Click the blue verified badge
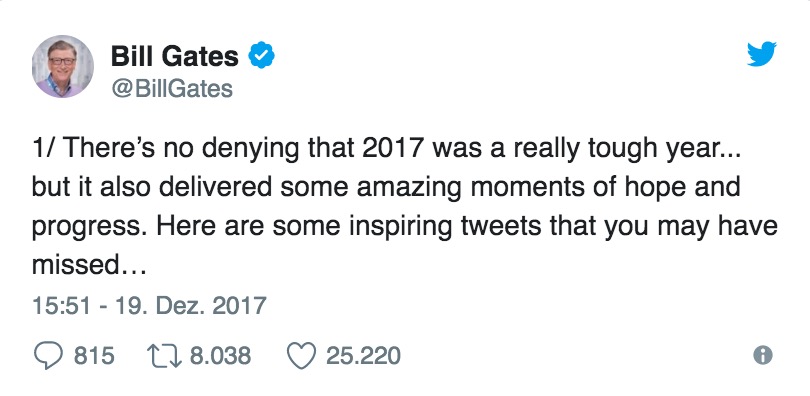Screen dimensions: 810x396 click(x=262, y=56)
